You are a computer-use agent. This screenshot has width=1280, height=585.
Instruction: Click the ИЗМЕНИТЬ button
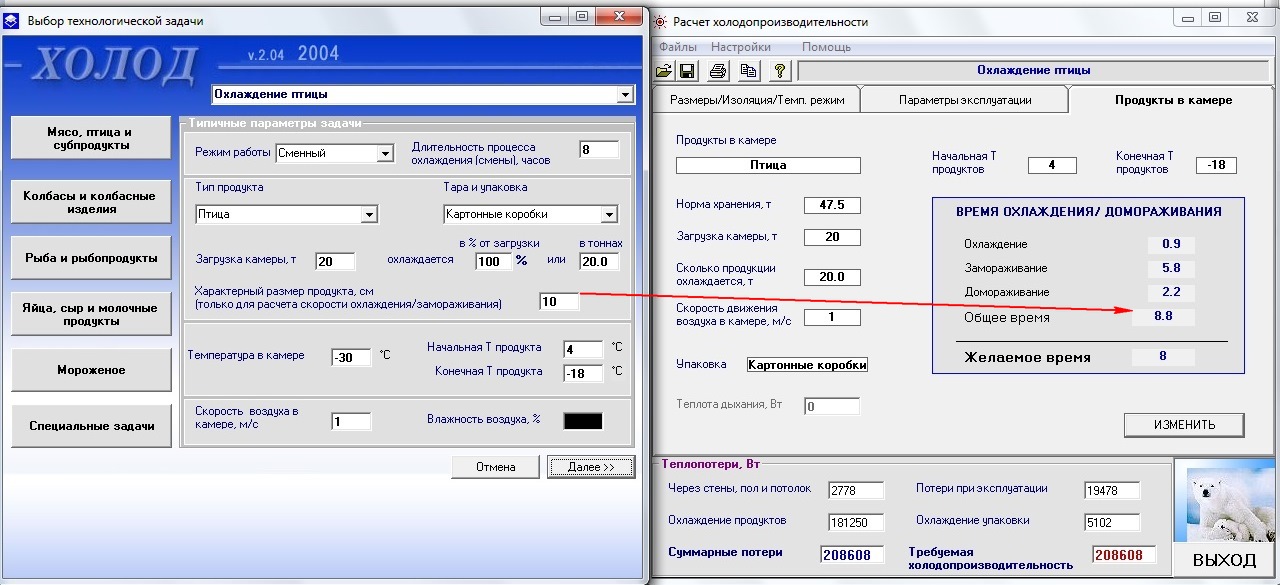(1184, 425)
